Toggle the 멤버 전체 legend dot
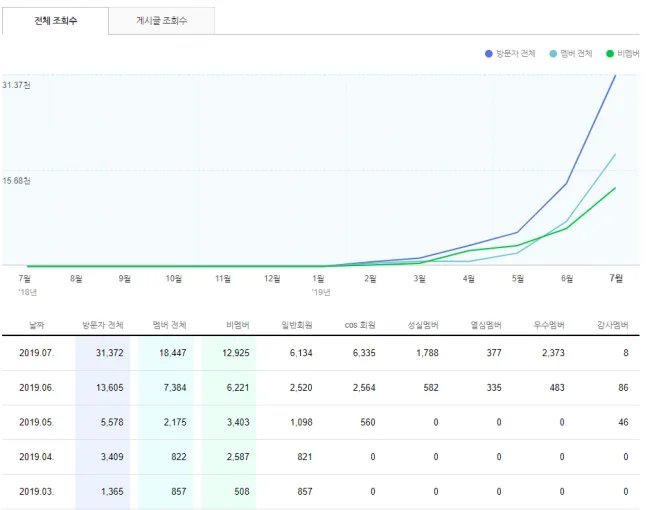Image resolution: width=652 pixels, height=510 pixels. coord(553,54)
